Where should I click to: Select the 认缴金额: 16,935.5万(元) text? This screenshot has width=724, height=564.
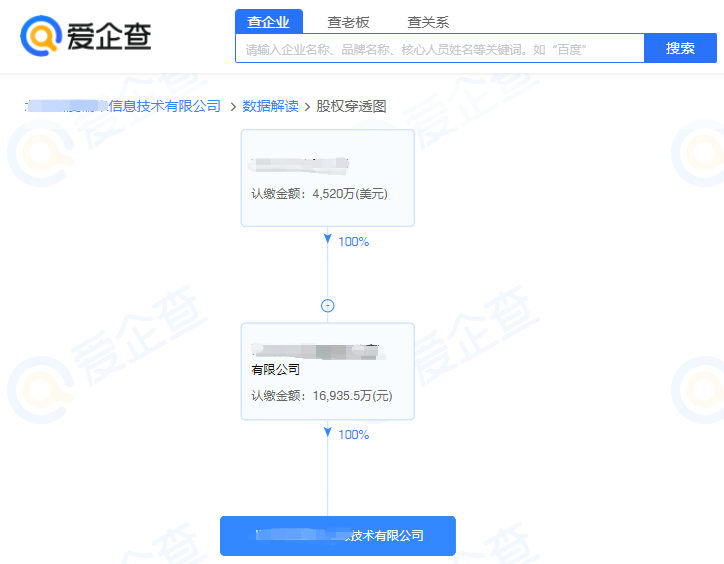click(x=322, y=396)
